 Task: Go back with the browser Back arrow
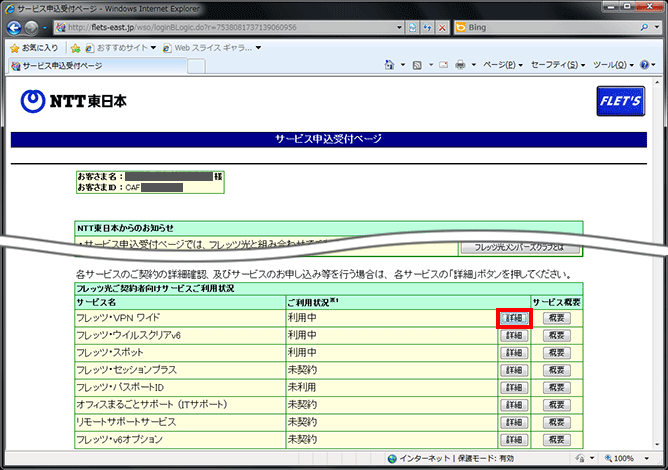point(14,28)
